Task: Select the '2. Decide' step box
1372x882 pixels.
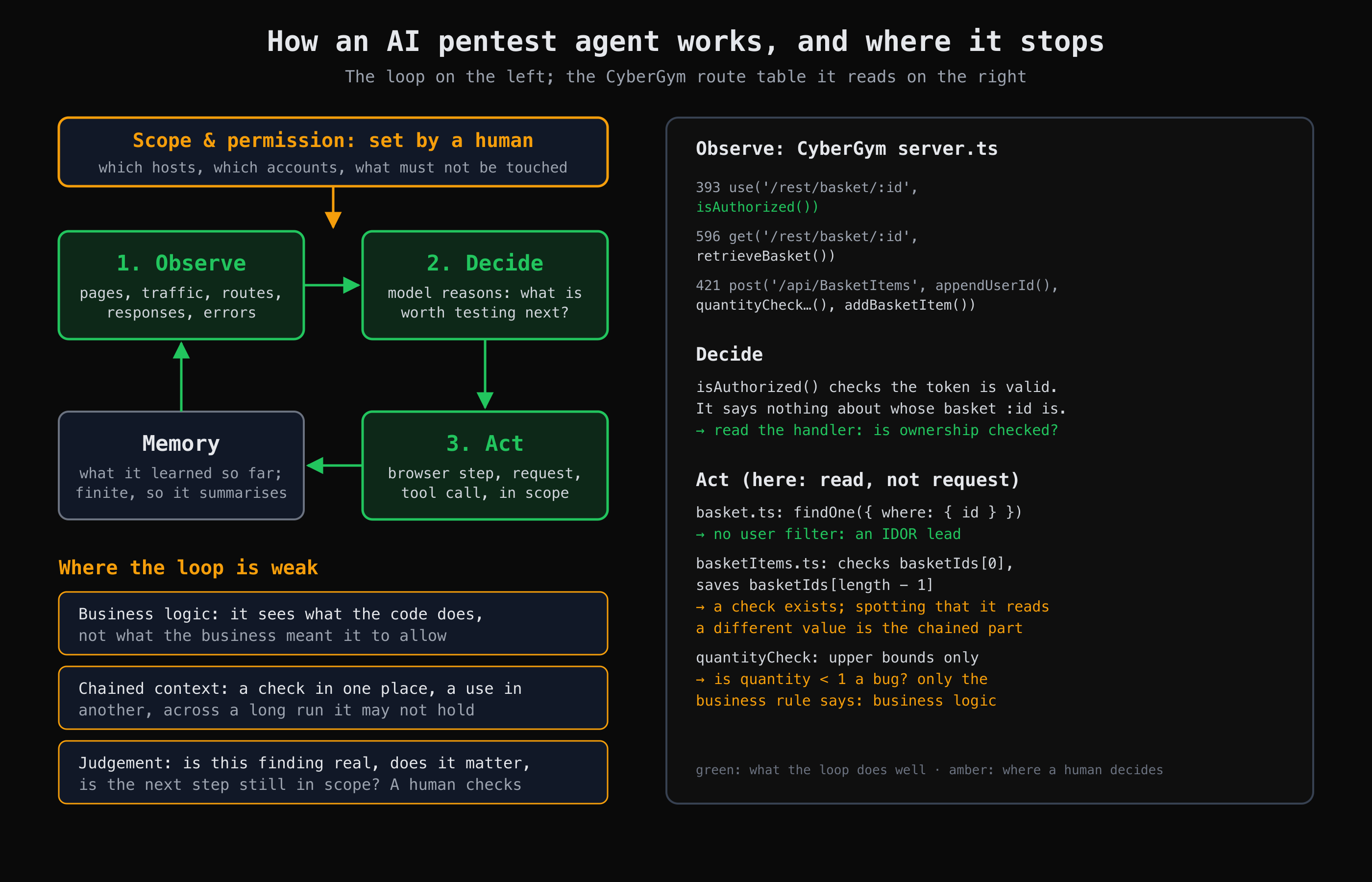Action: [x=485, y=285]
